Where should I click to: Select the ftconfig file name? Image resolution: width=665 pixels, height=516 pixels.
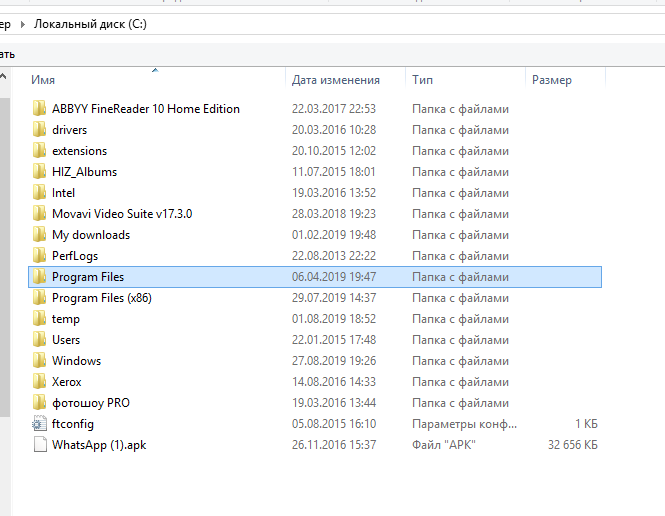73,424
